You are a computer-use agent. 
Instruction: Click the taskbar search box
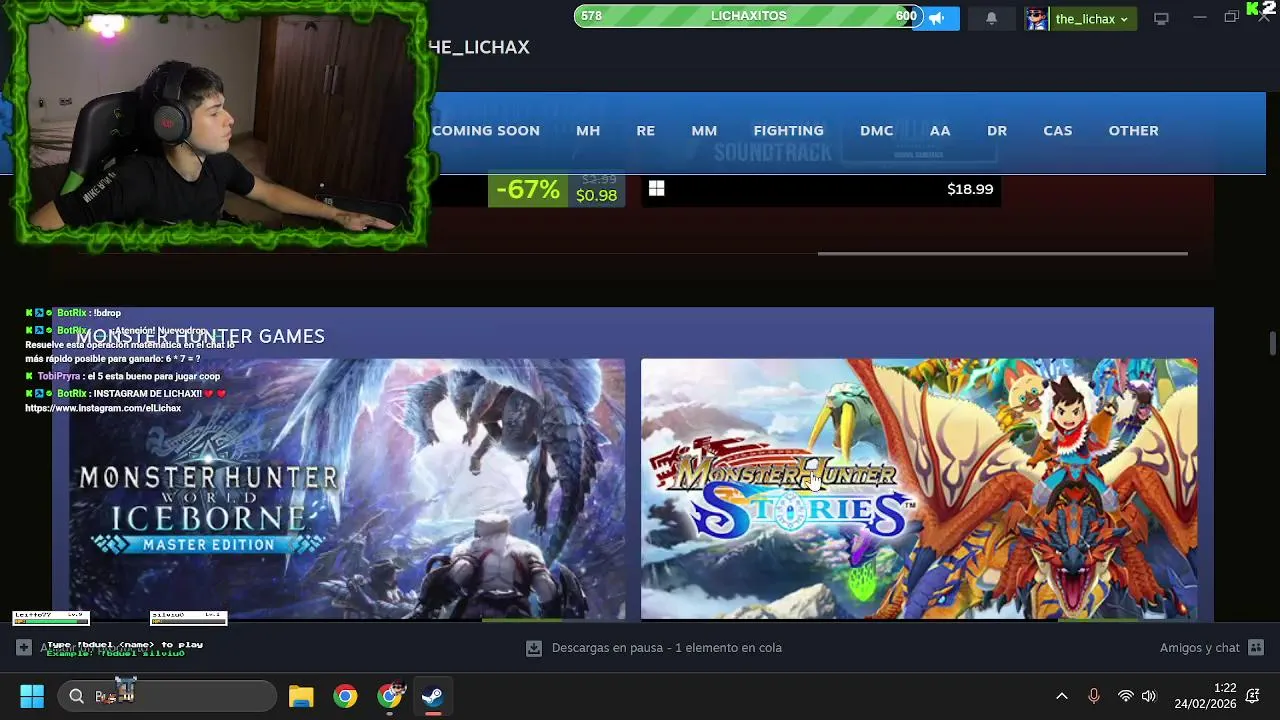[x=166, y=696]
